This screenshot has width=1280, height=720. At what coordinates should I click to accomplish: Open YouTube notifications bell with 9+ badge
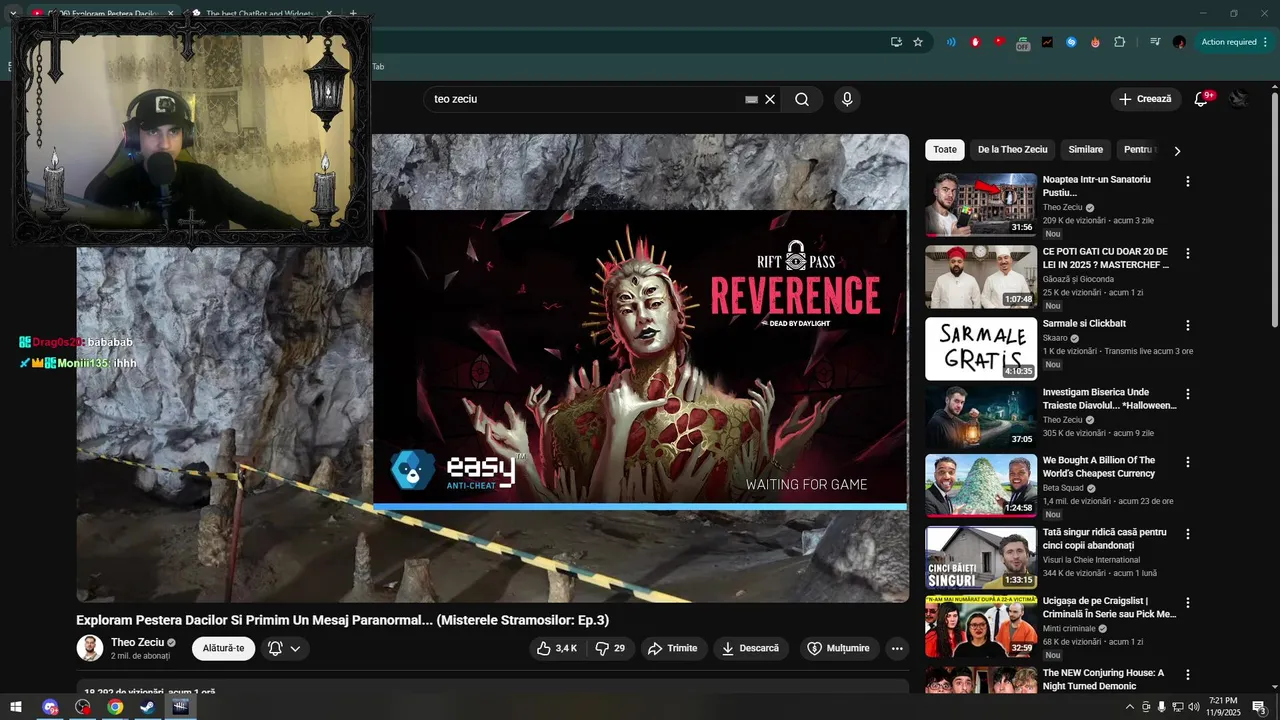1202,99
